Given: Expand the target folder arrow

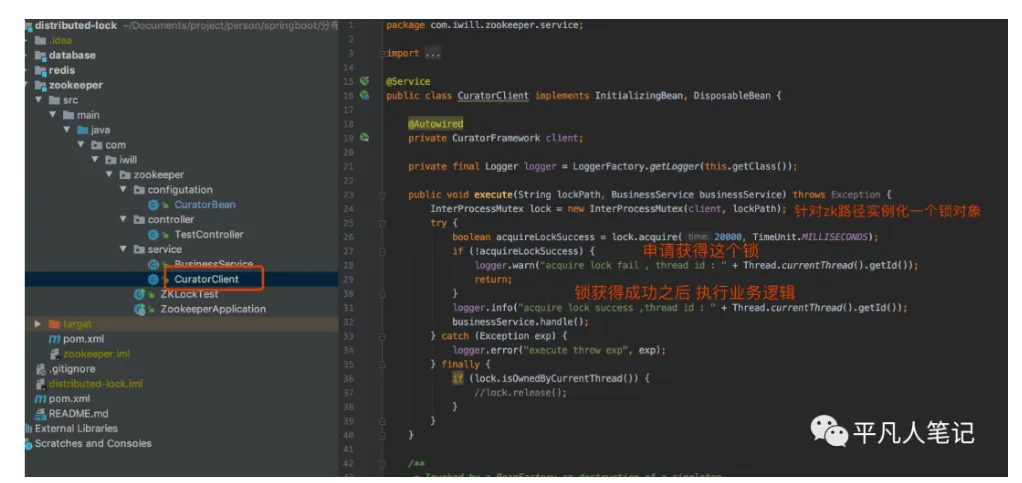Looking at the screenshot, I should 38,324.
